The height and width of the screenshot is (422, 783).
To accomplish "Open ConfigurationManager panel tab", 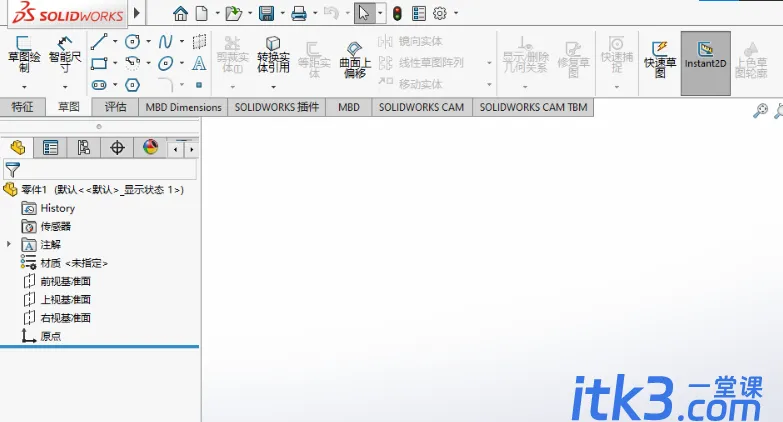I will coord(84,148).
